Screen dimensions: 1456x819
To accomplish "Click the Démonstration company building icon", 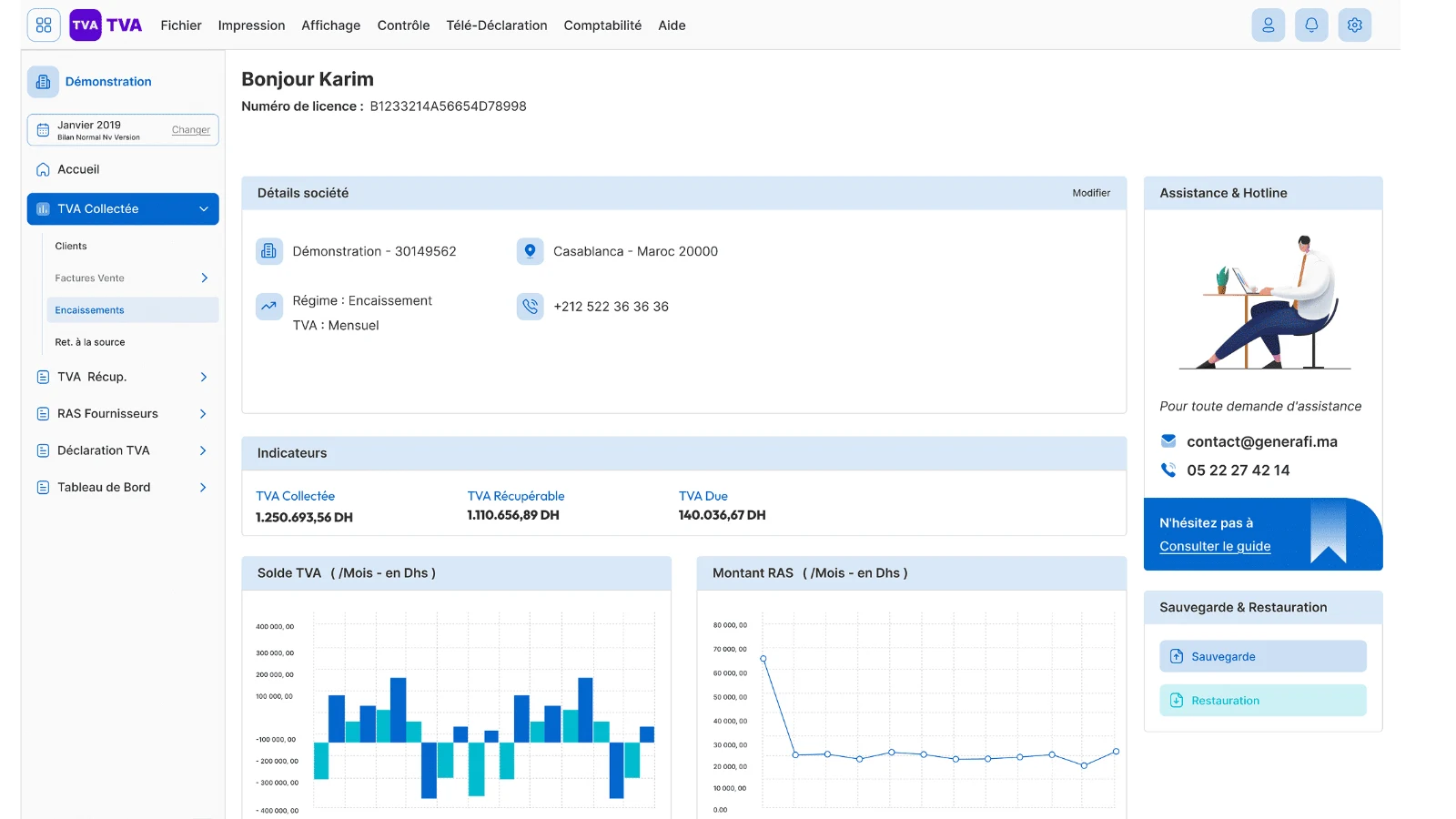I will [43, 82].
